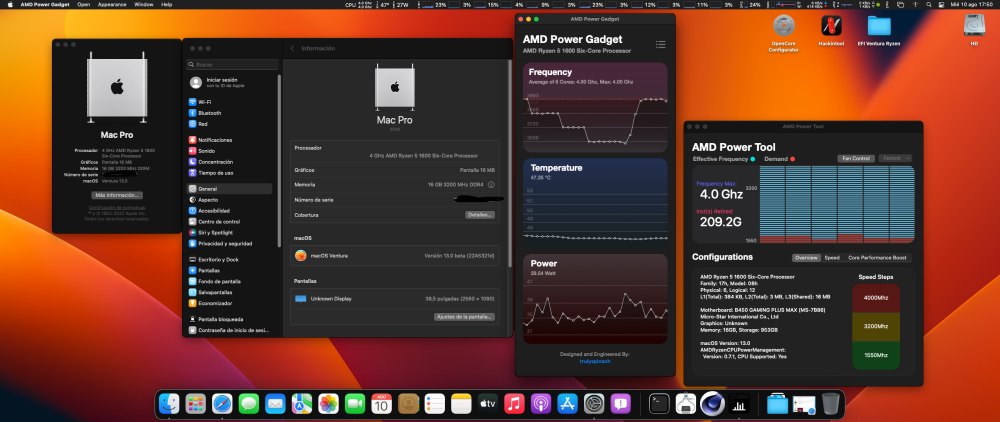Open Concentración settings
The image size is (1000, 422).
(x=230, y=162)
